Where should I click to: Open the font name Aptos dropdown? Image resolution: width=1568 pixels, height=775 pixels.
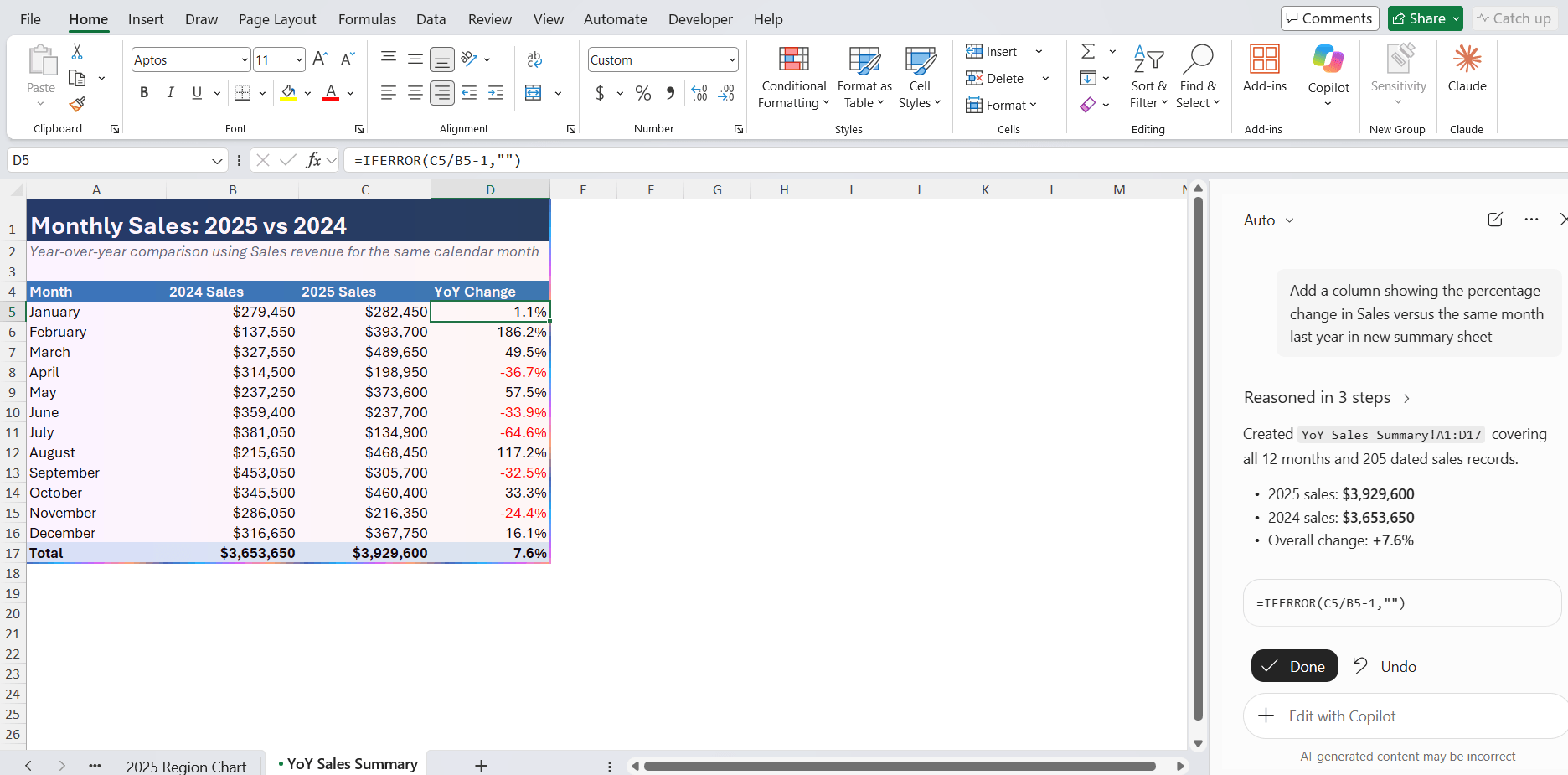point(245,59)
